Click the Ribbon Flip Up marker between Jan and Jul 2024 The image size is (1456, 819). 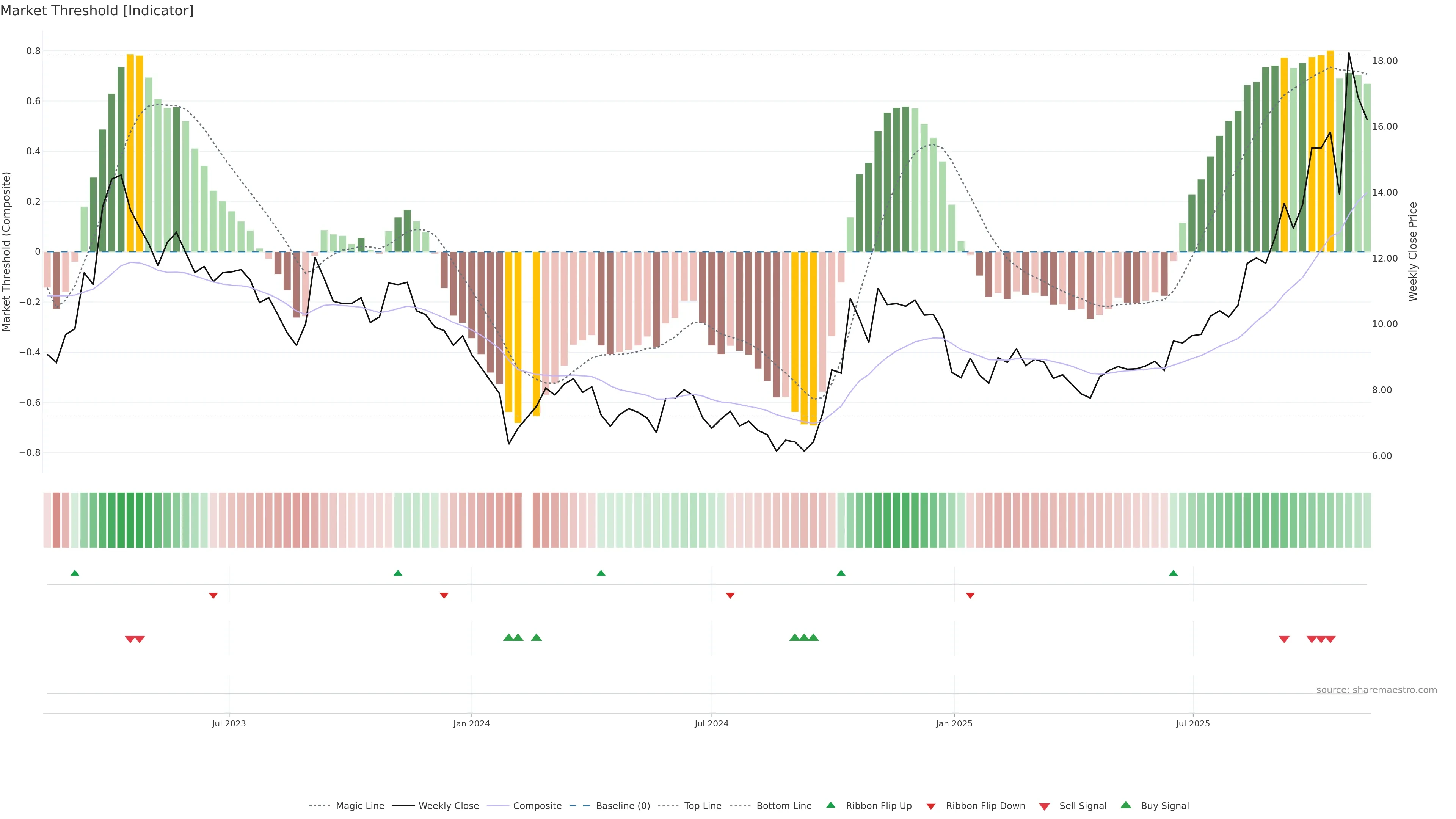tap(601, 573)
